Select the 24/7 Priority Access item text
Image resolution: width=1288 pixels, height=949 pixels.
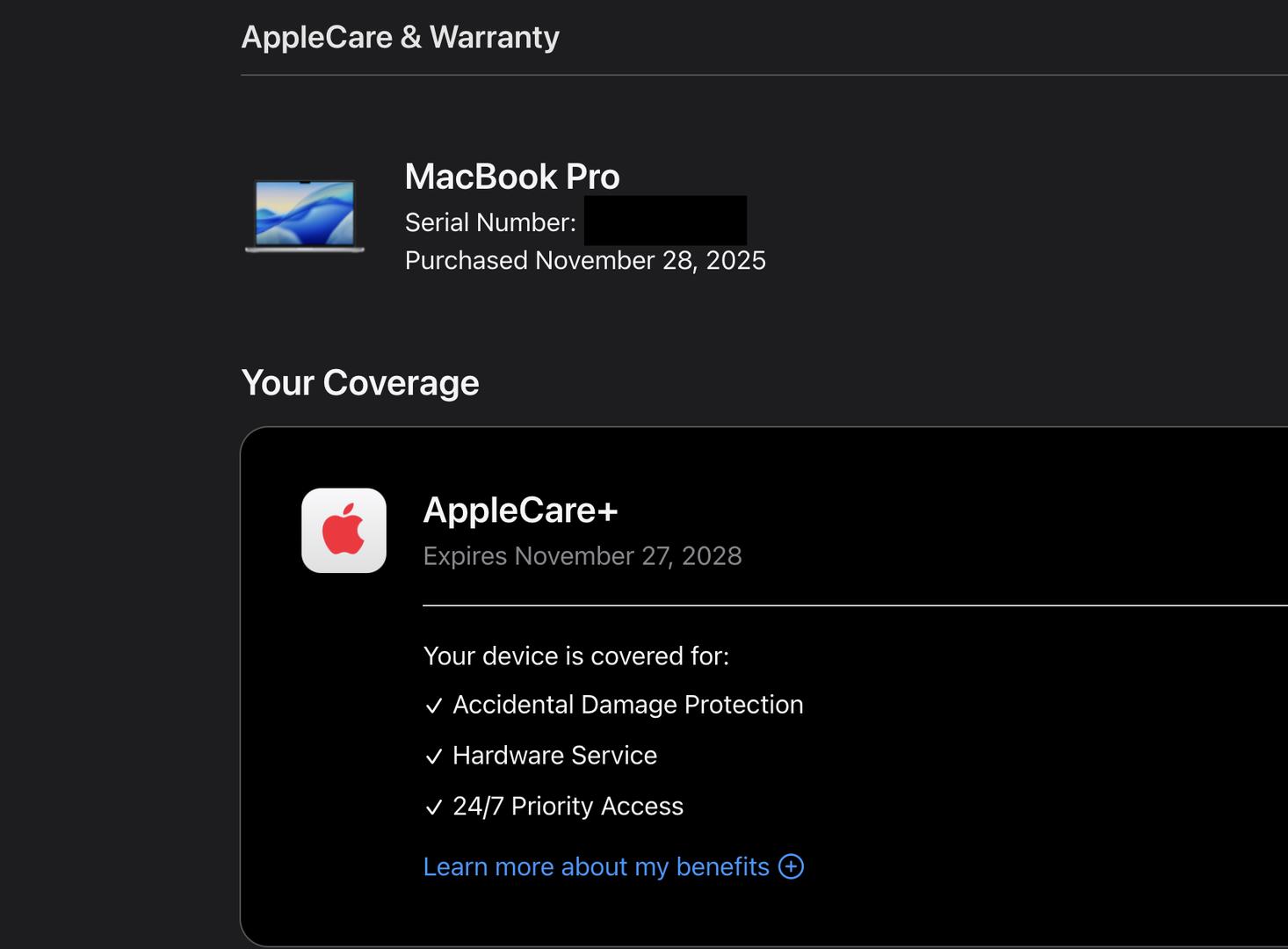(x=568, y=807)
